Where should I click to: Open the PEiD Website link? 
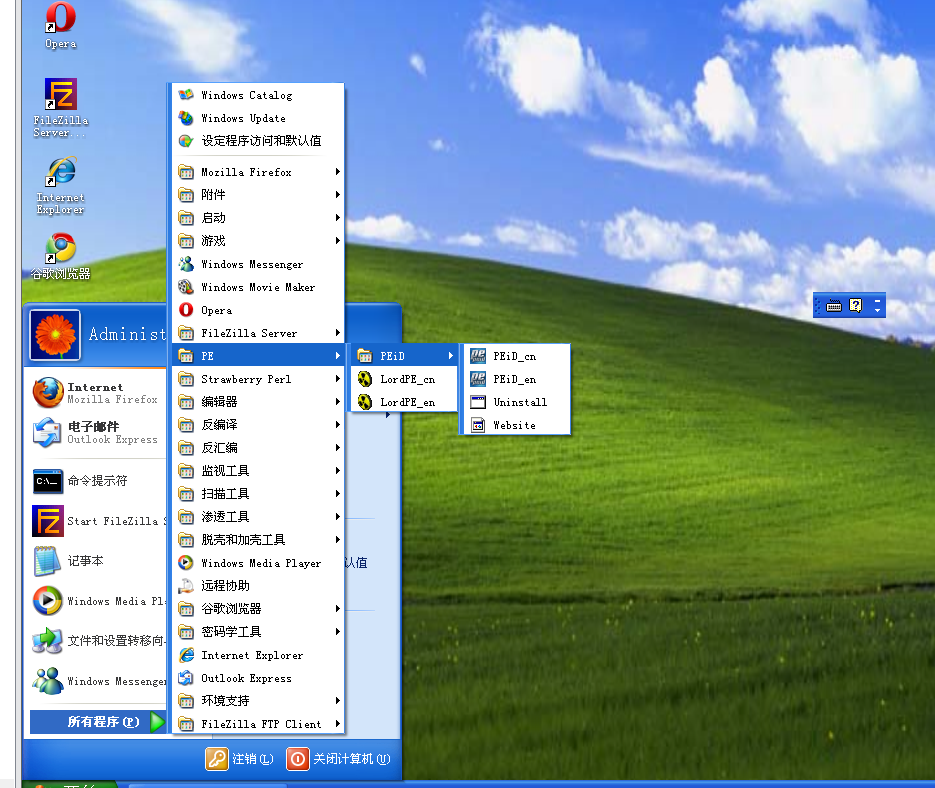[x=517, y=425]
